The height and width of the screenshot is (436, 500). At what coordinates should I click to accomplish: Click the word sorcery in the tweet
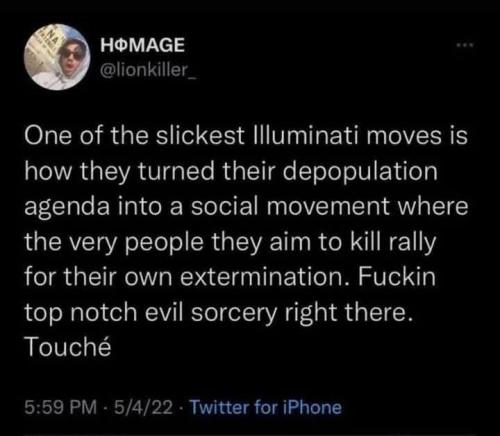234,313
